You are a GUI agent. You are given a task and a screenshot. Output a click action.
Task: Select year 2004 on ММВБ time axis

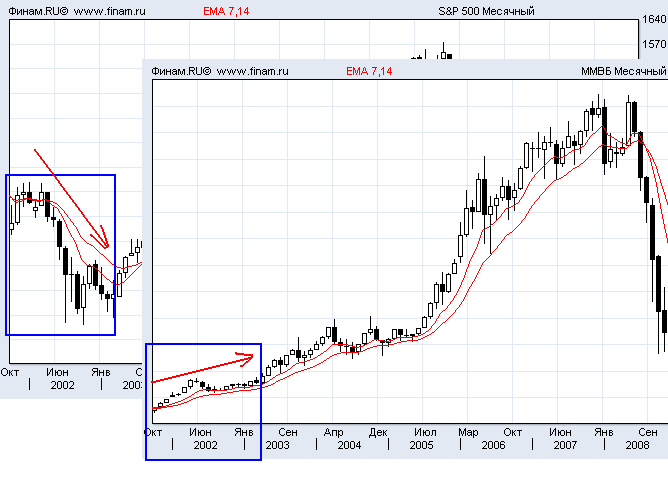[349, 445]
